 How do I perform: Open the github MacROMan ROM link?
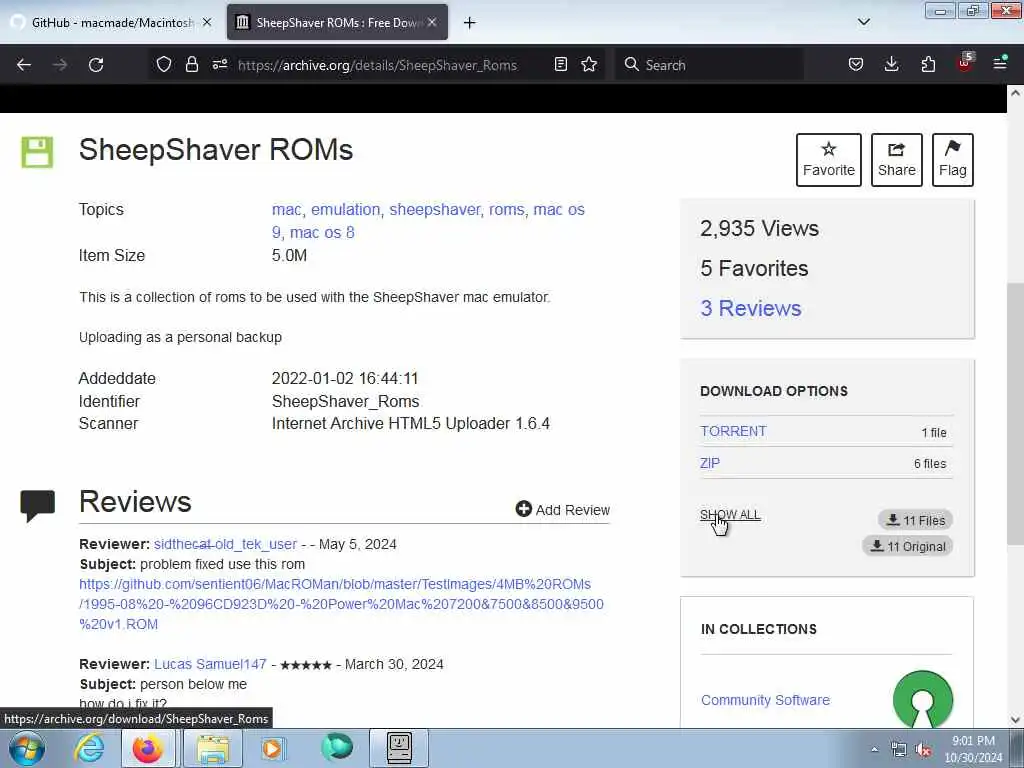(341, 604)
